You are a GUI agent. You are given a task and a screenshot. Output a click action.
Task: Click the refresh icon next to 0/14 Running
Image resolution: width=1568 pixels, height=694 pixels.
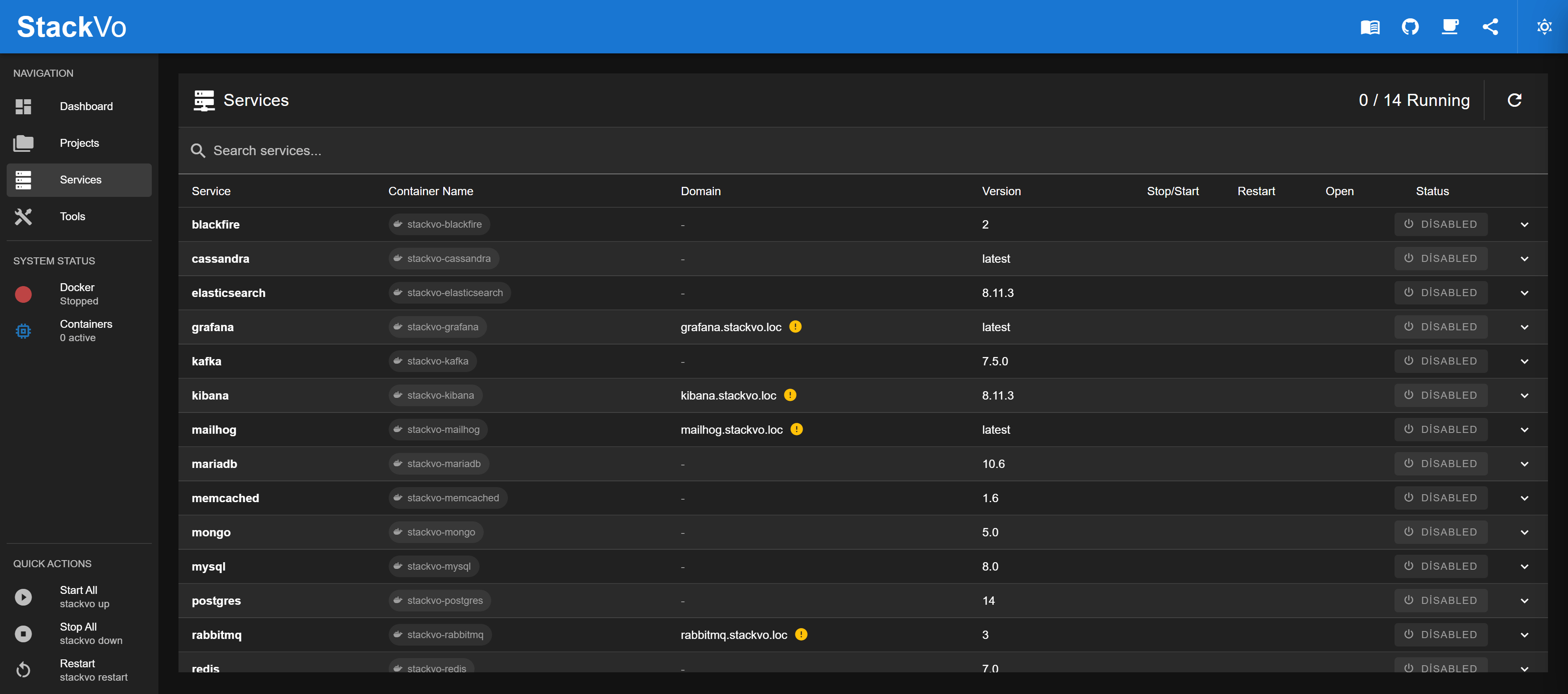tap(1515, 100)
